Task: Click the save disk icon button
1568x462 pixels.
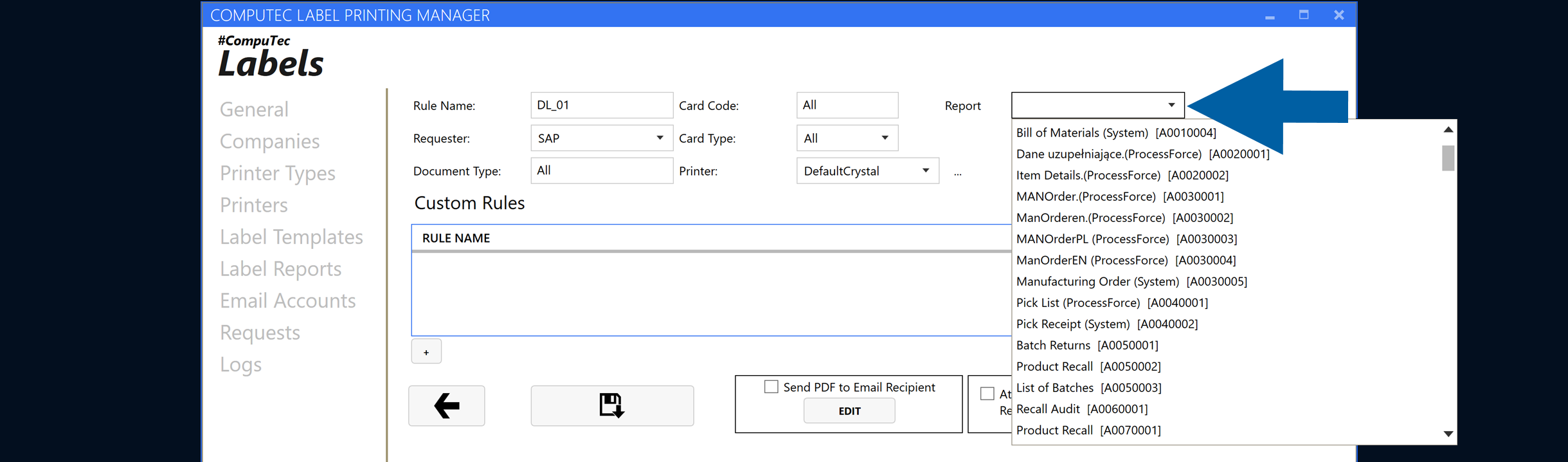Action: pos(612,405)
